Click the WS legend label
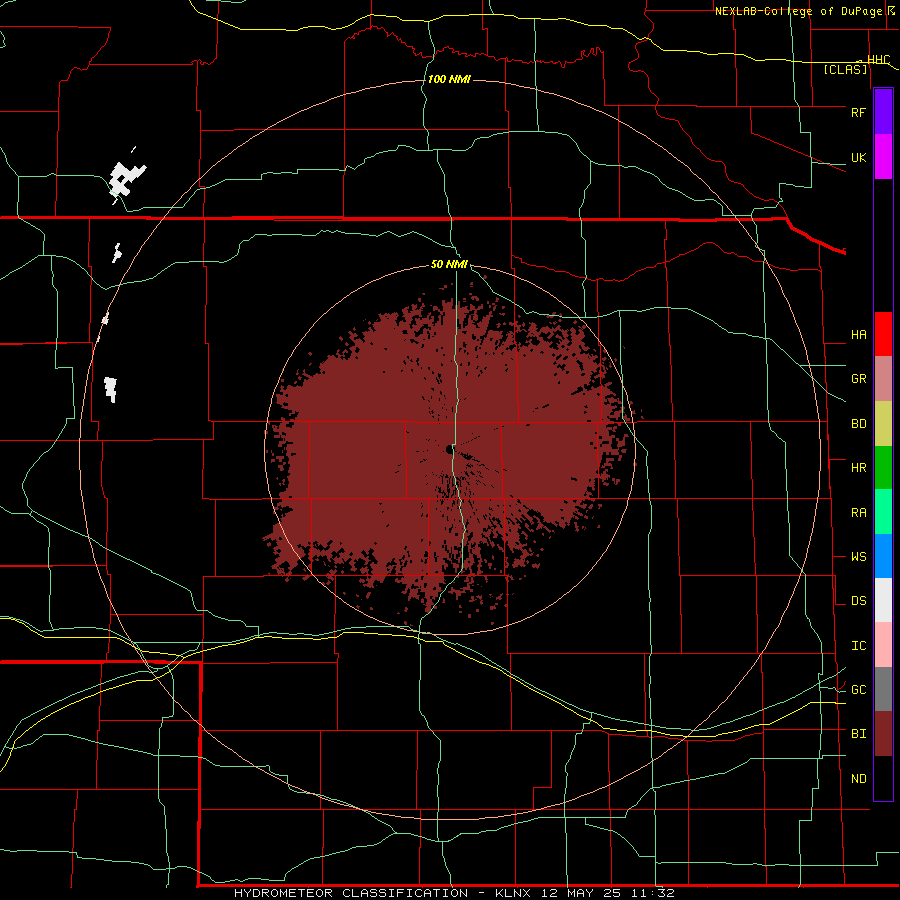This screenshot has width=900, height=900. pos(858,557)
